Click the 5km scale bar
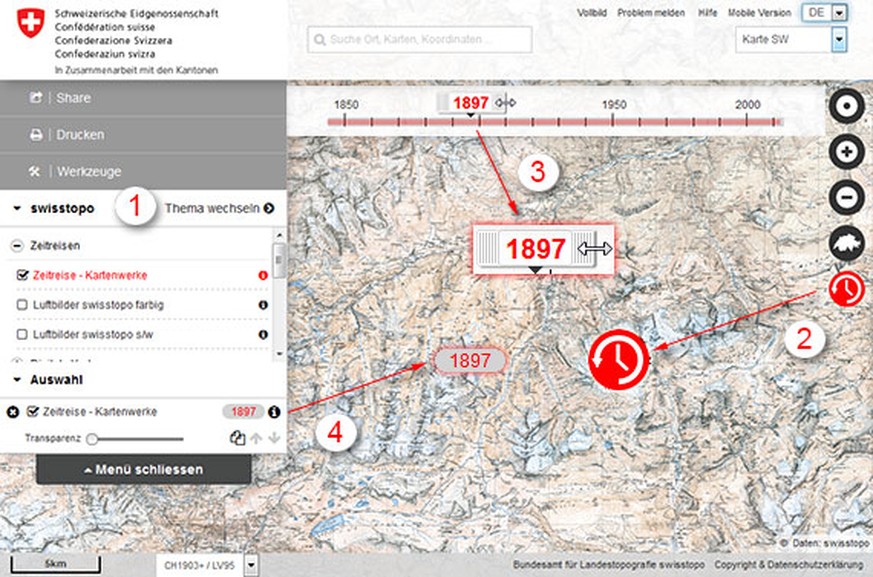This screenshot has height=577, width=873. click(56, 564)
